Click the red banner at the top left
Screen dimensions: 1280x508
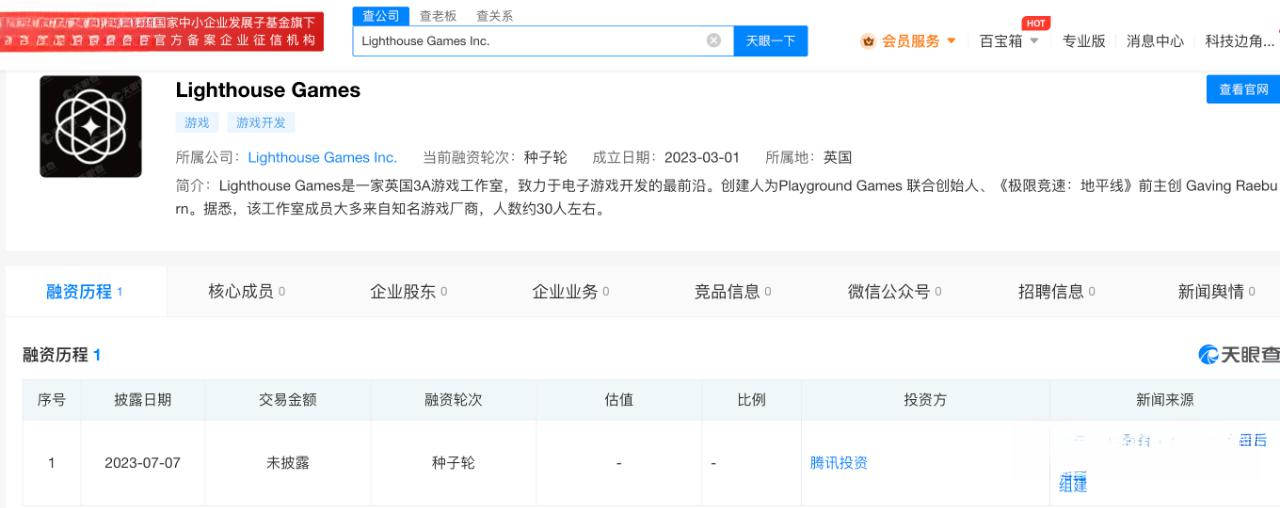(162, 32)
